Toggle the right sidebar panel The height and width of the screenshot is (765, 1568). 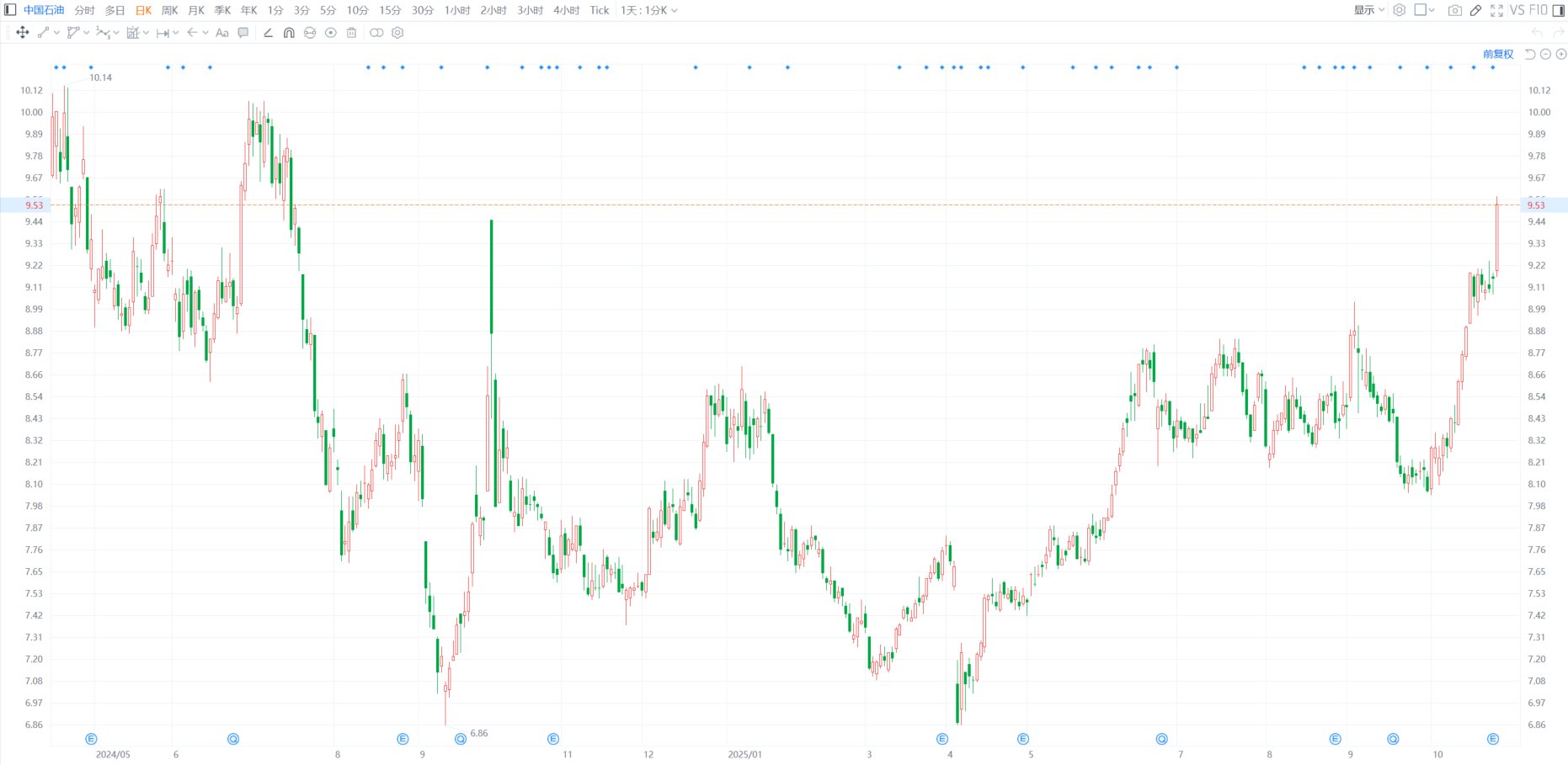1558,10
